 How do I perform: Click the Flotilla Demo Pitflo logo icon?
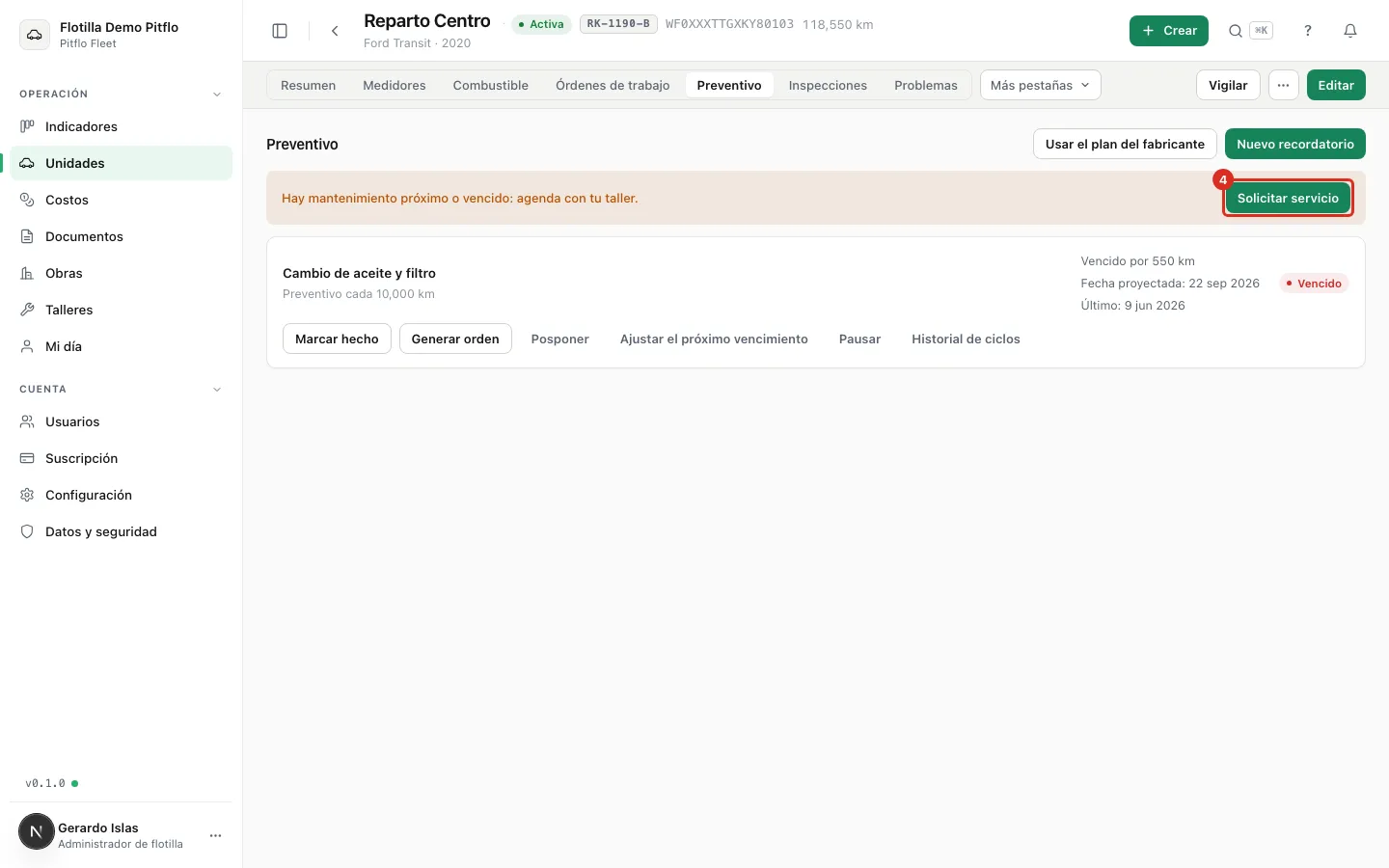point(35,35)
